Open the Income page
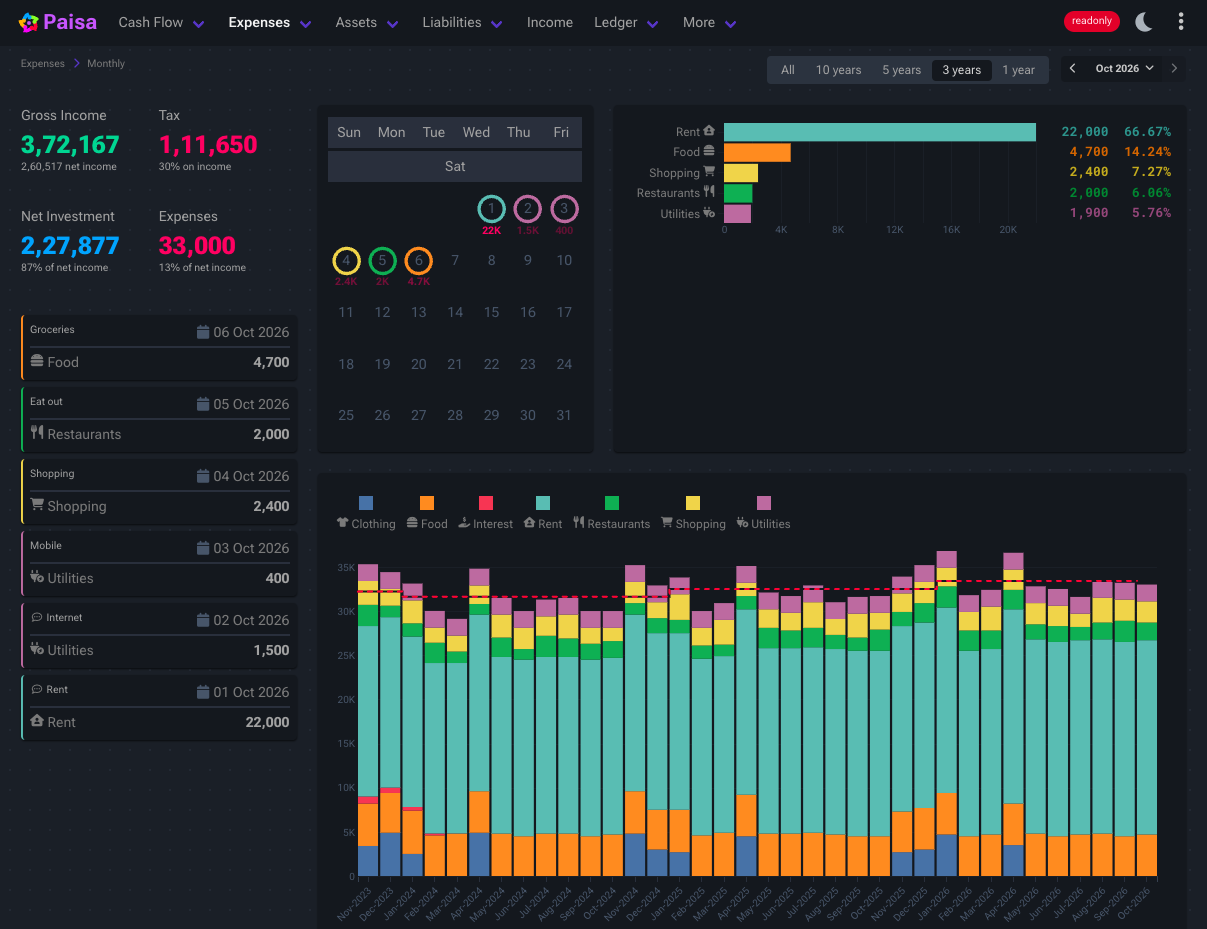The height and width of the screenshot is (929, 1207). (x=550, y=22)
